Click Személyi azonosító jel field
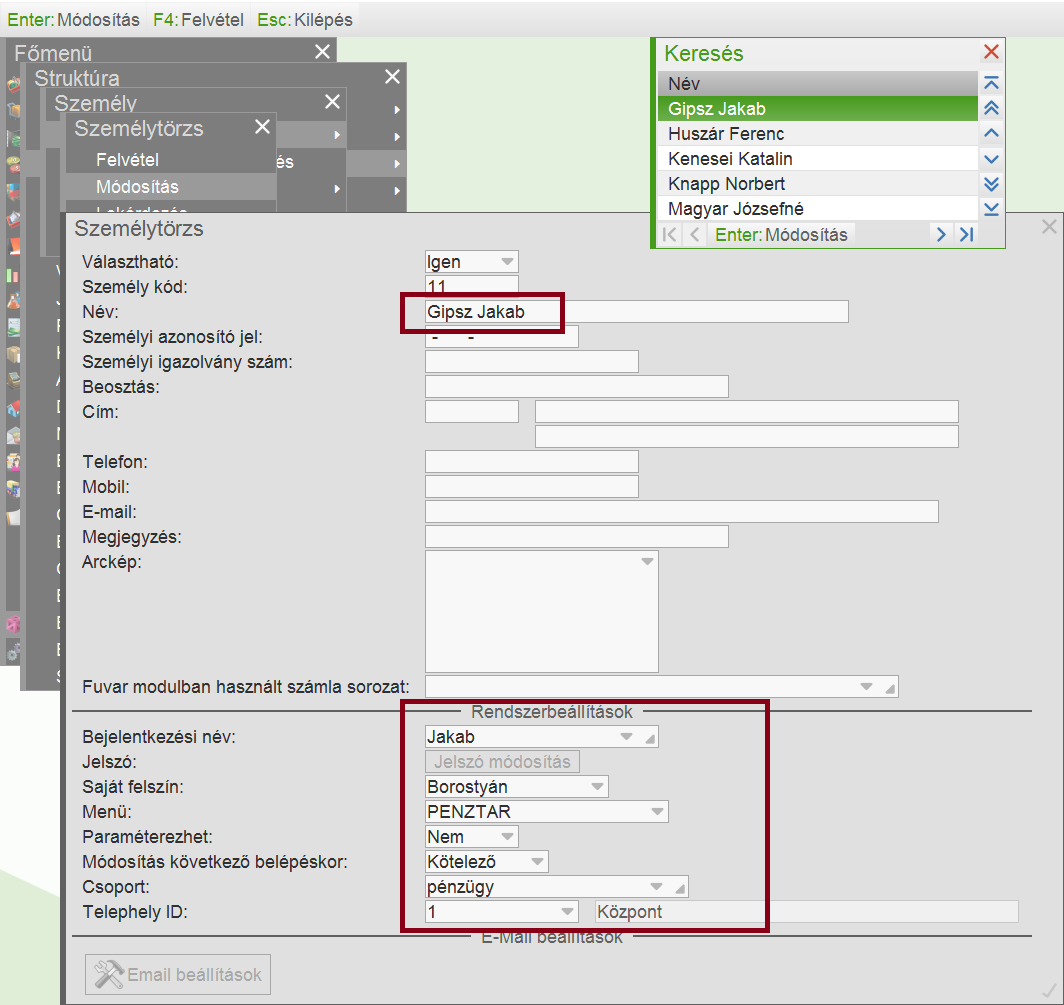This screenshot has width=1064, height=1005. 502,337
